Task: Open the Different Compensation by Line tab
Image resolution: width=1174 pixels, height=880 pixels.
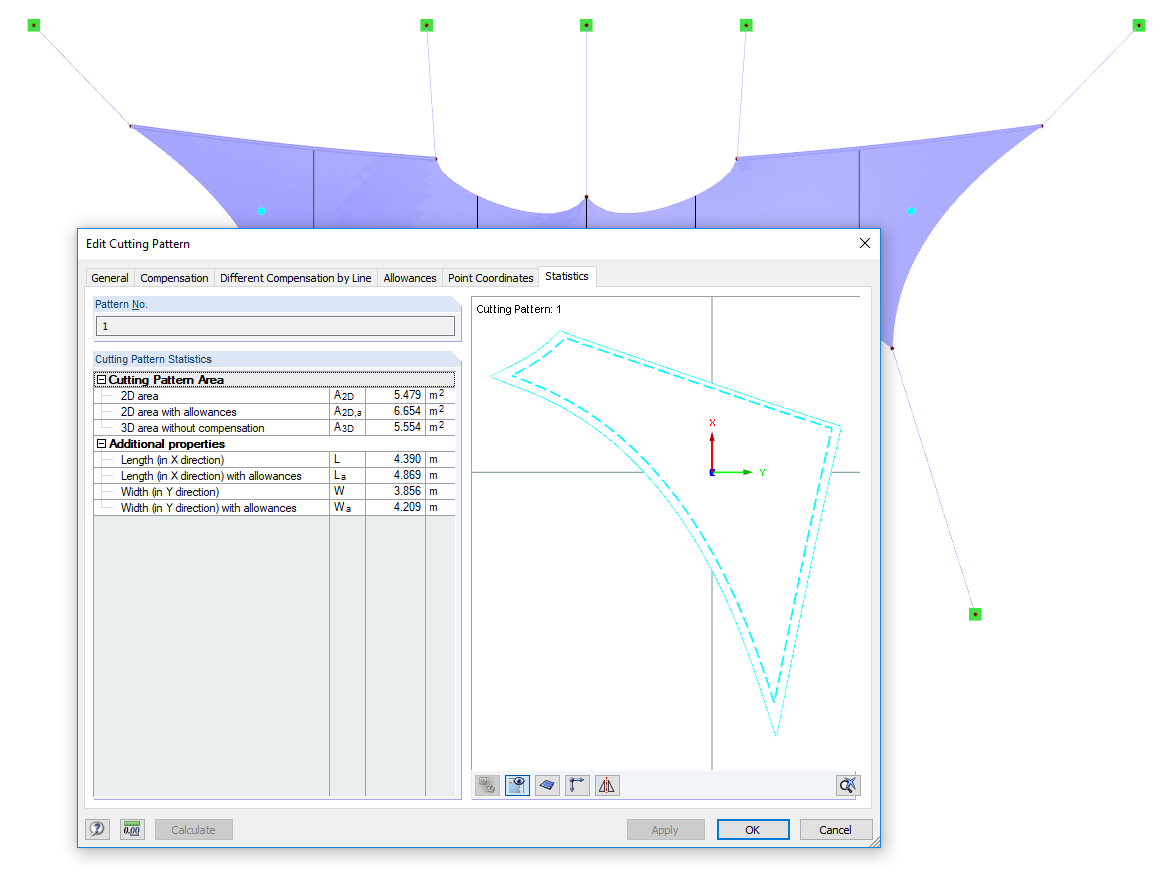Action: pos(295,277)
